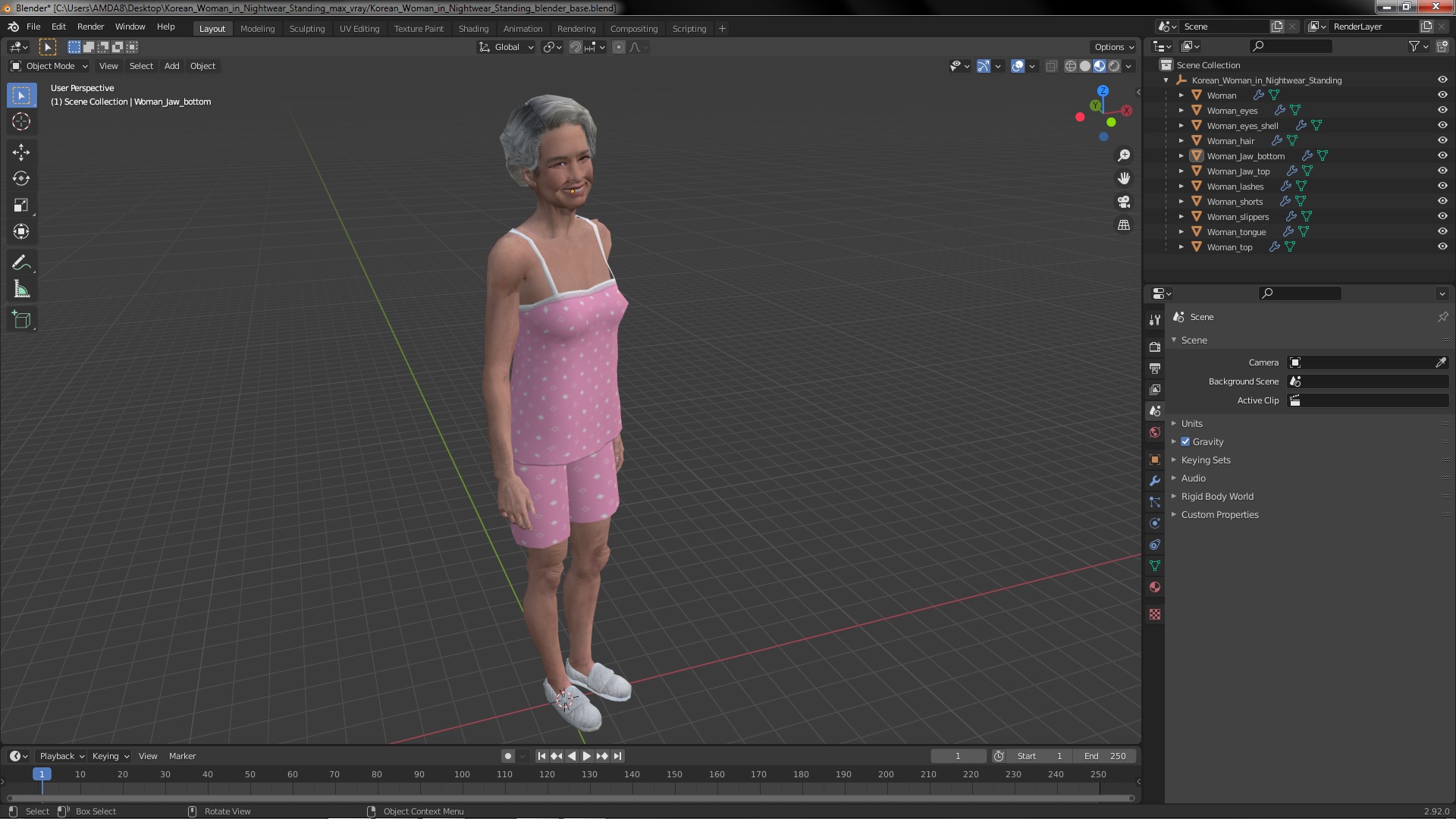Toggle camera view icon in viewport
The width and height of the screenshot is (1456, 819).
coord(1124,202)
